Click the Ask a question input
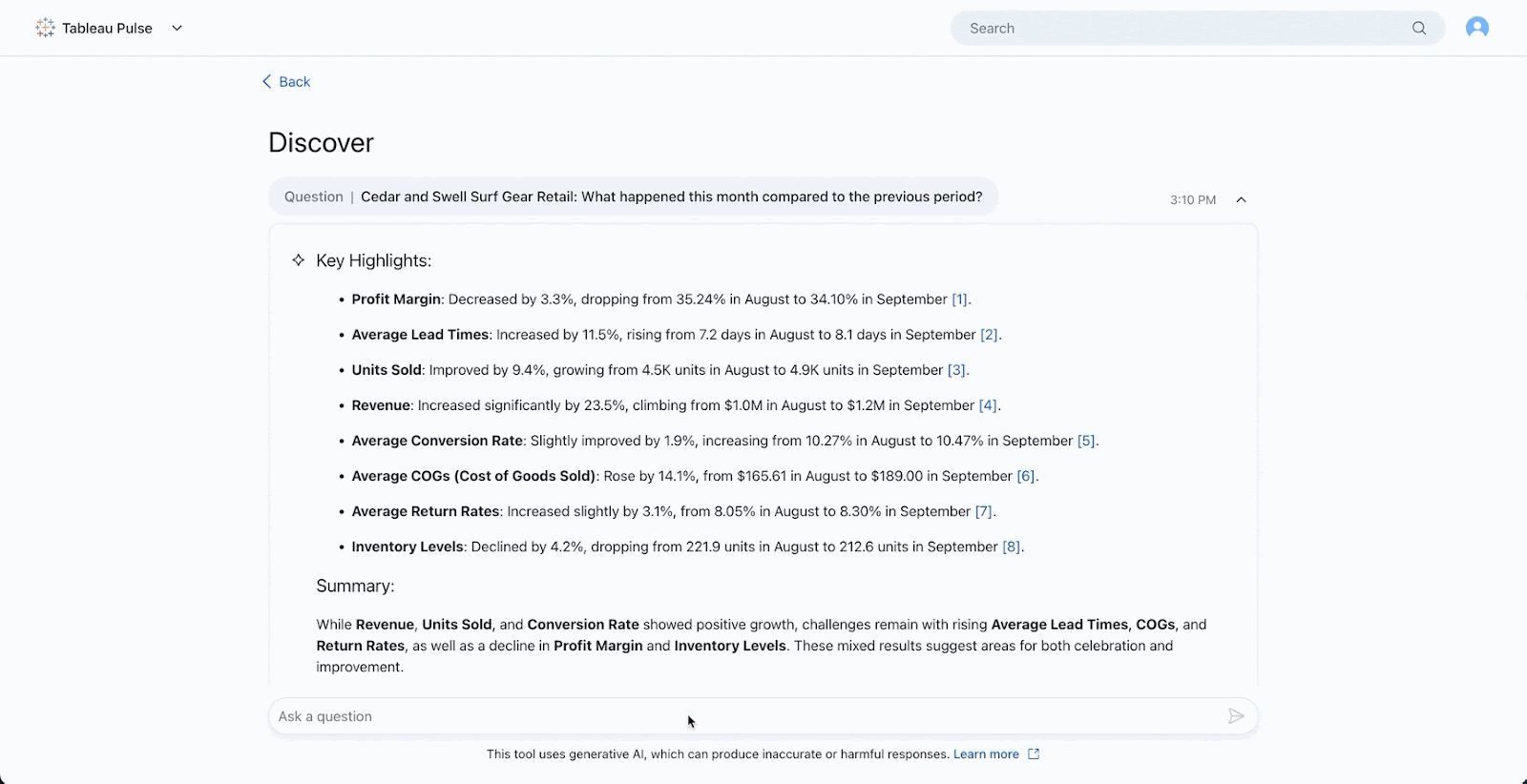Screen dimensions: 1527x784 coord(744,716)
